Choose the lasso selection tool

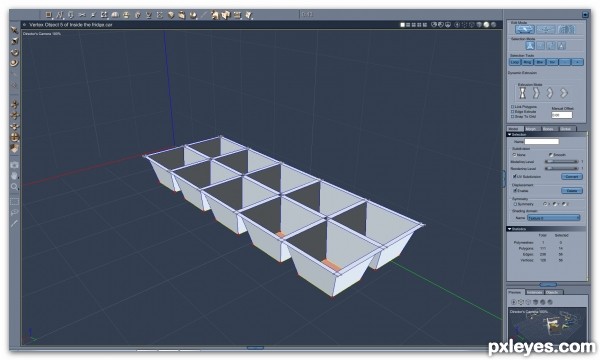tap(14, 212)
